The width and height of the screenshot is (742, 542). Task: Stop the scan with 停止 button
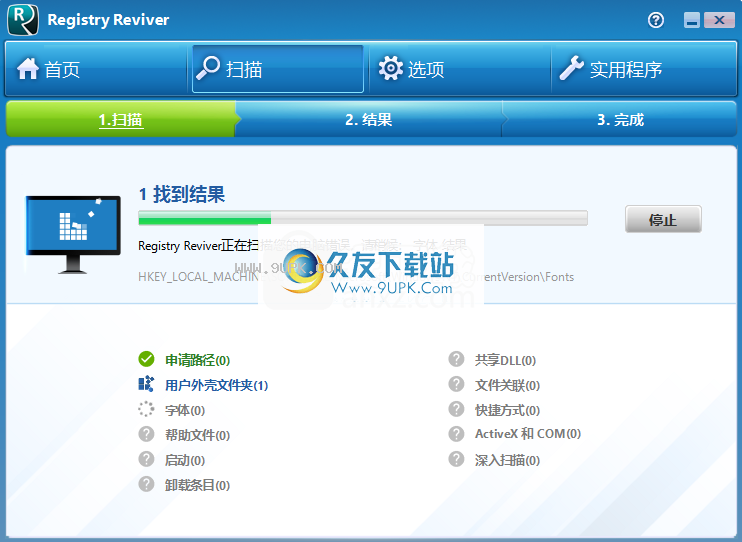663,219
